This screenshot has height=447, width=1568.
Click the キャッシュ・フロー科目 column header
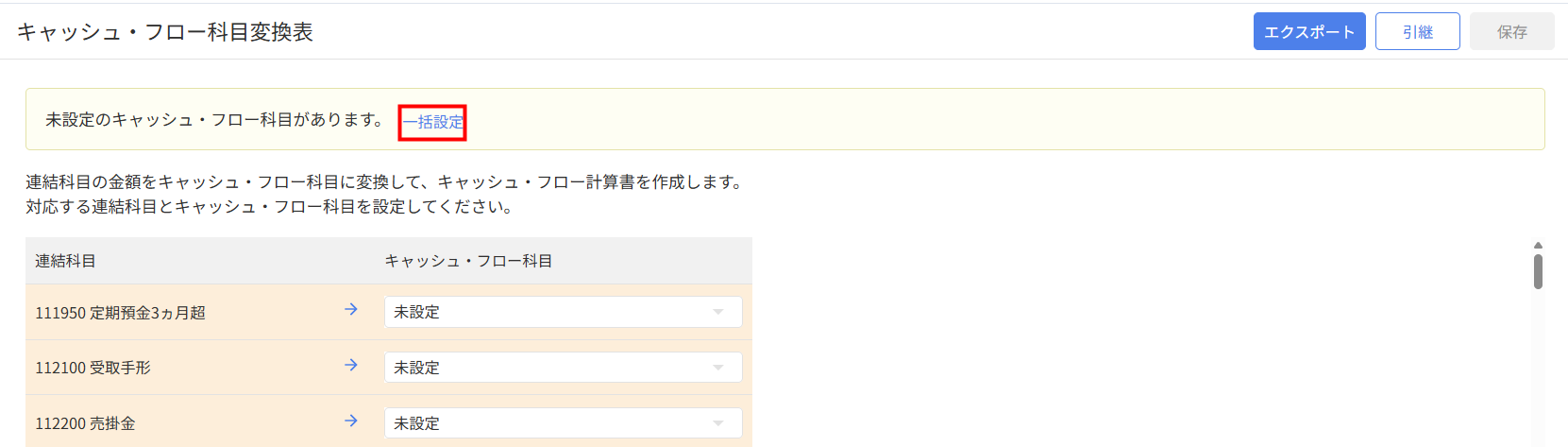[468, 261]
